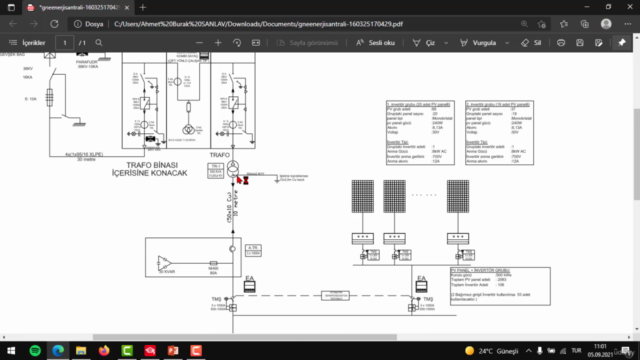This screenshot has height=360, width=640.
Task: Toggle fit to page width
Action: pyautogui.click(x=256, y=42)
